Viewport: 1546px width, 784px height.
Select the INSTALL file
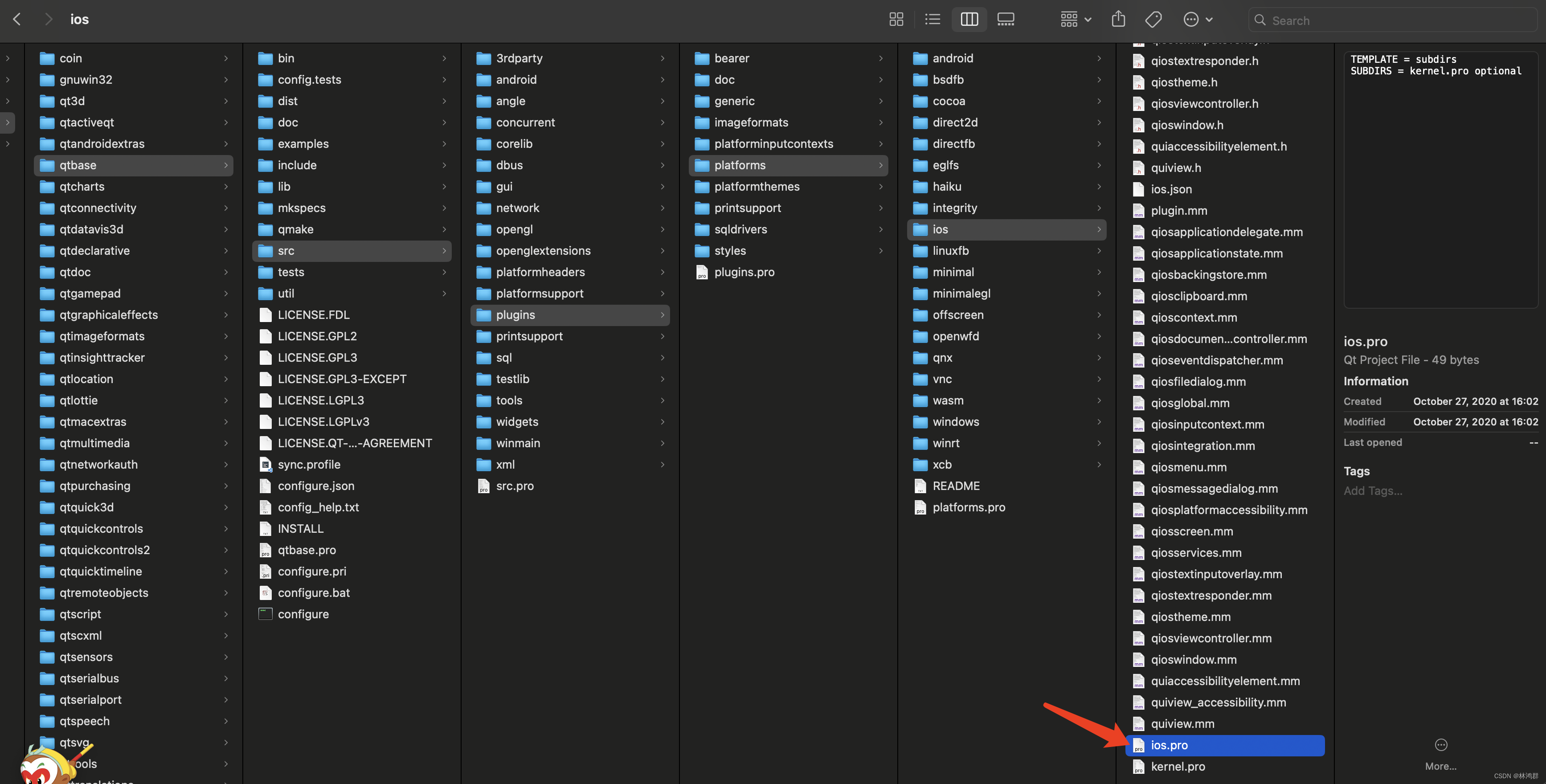point(352,528)
